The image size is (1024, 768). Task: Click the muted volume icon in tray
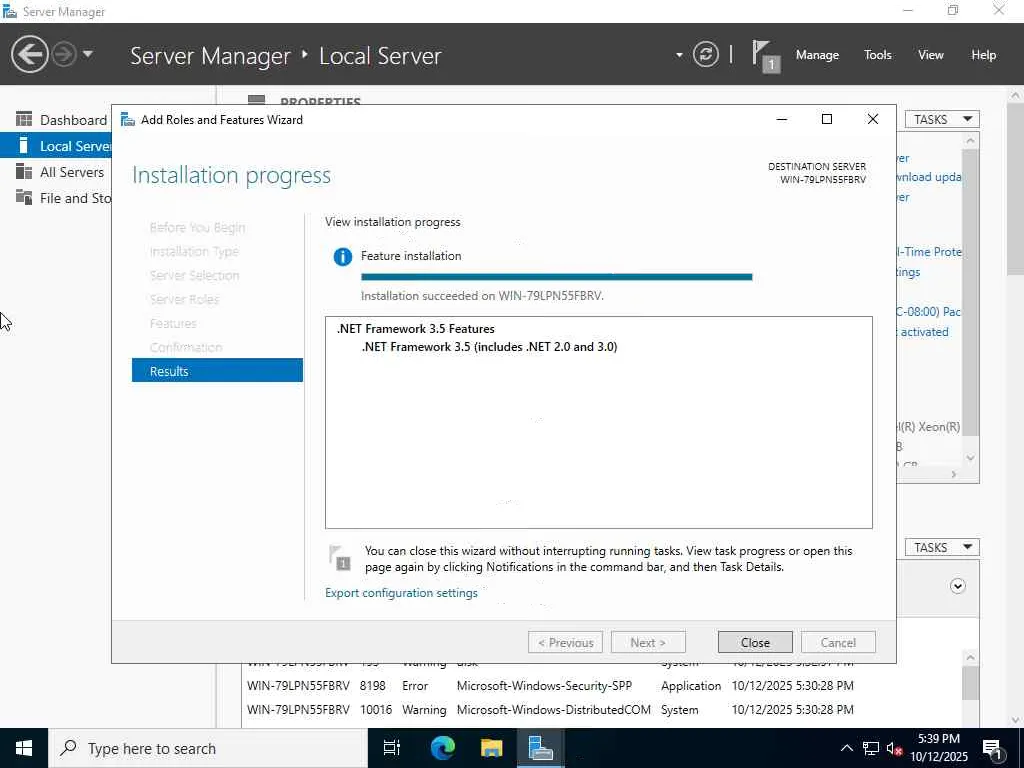point(895,748)
